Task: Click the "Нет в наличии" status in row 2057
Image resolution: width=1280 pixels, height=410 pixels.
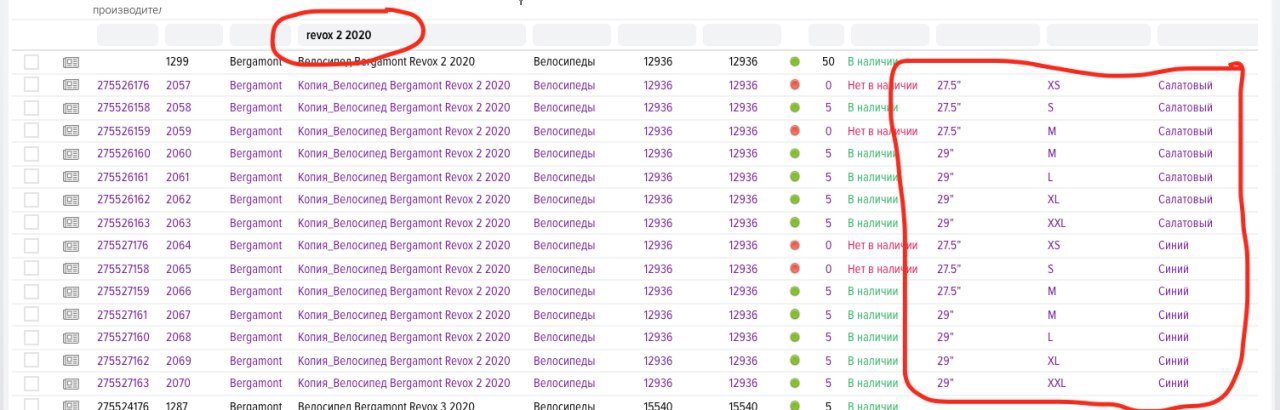Action: tap(882, 85)
